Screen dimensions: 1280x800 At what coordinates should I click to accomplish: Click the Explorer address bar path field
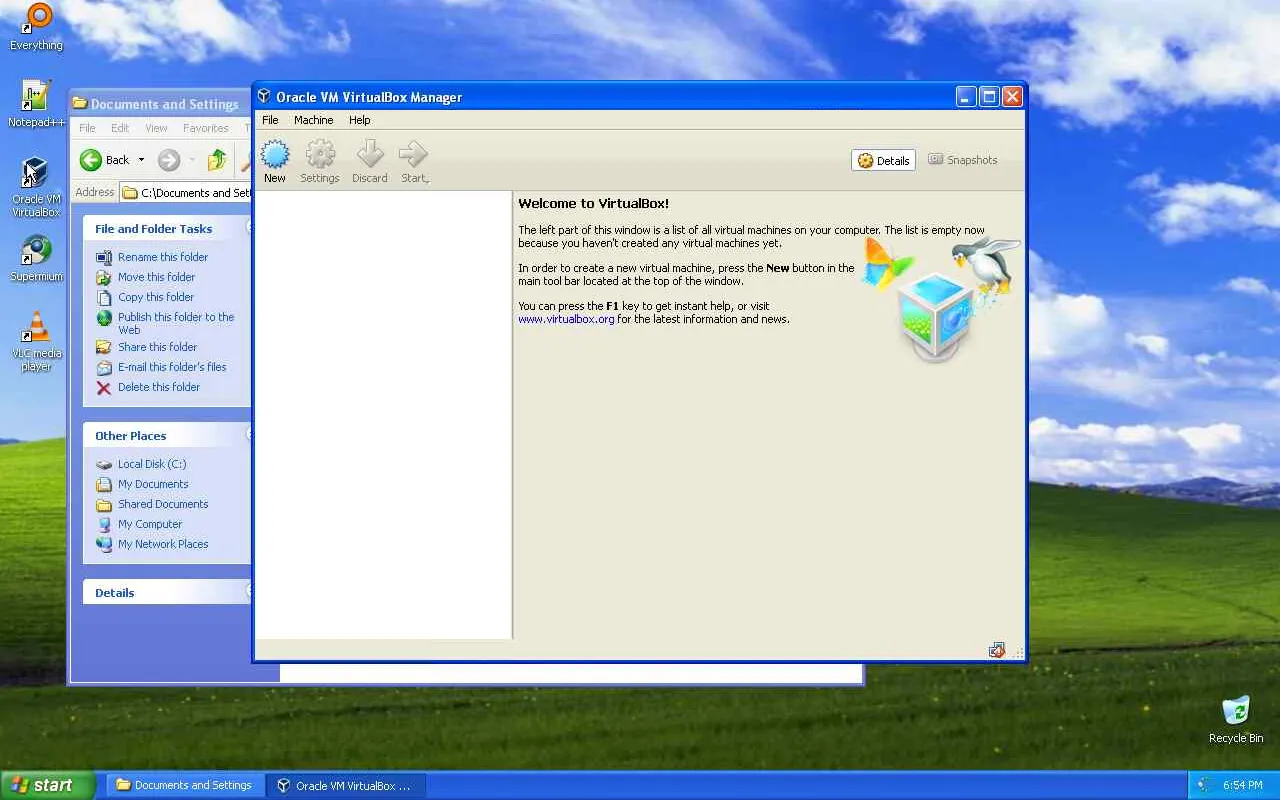(186, 193)
